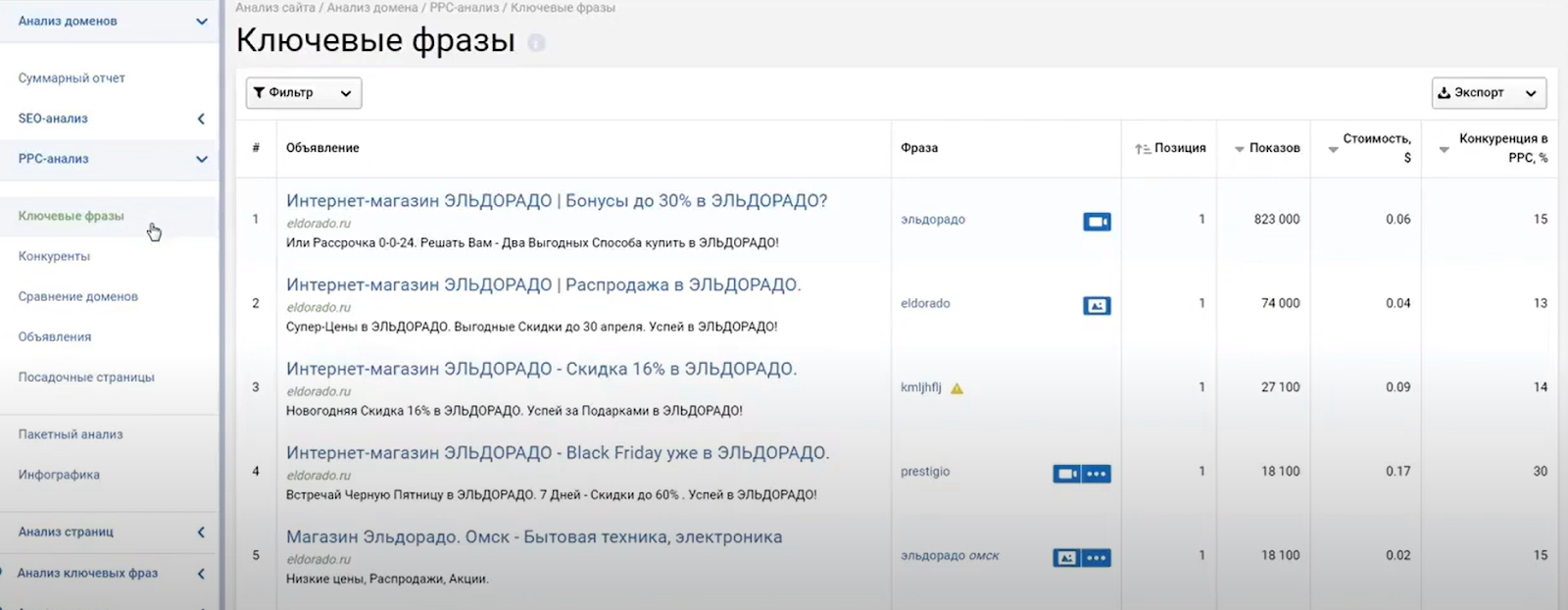Click the cost value '0.06'
The width and height of the screenshot is (1568, 610).
pyautogui.click(x=1398, y=220)
